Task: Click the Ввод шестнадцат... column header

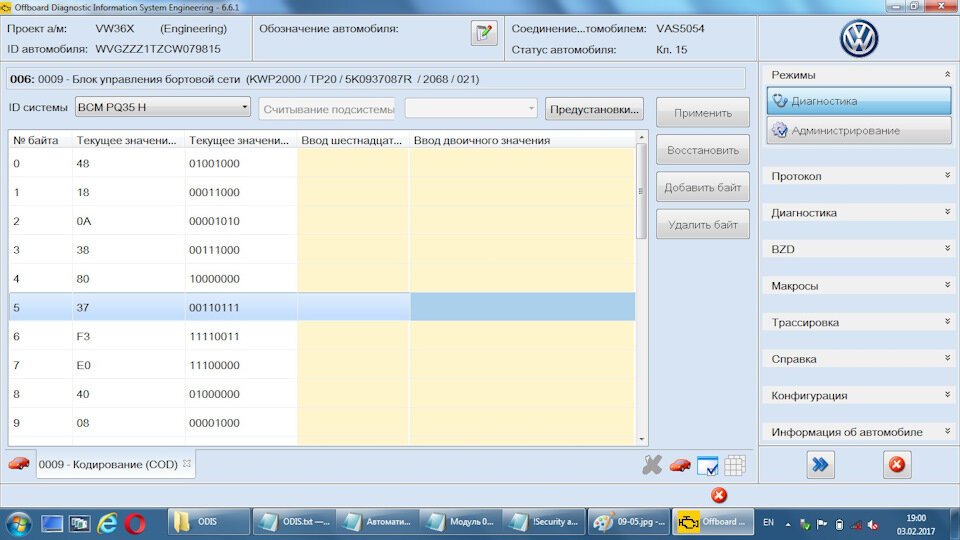Action: point(353,140)
